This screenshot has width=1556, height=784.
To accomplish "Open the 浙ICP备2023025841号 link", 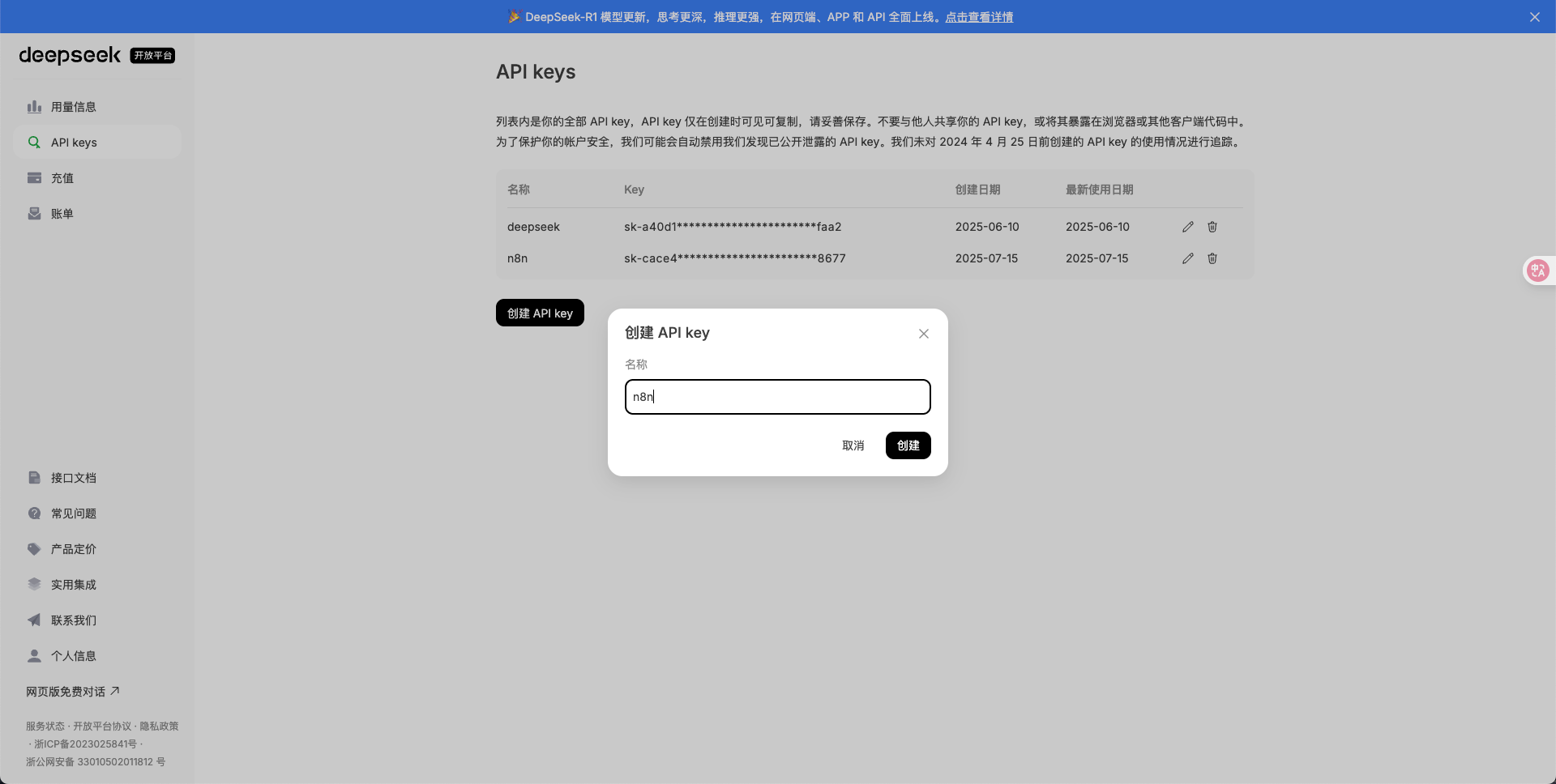I will pos(85,744).
